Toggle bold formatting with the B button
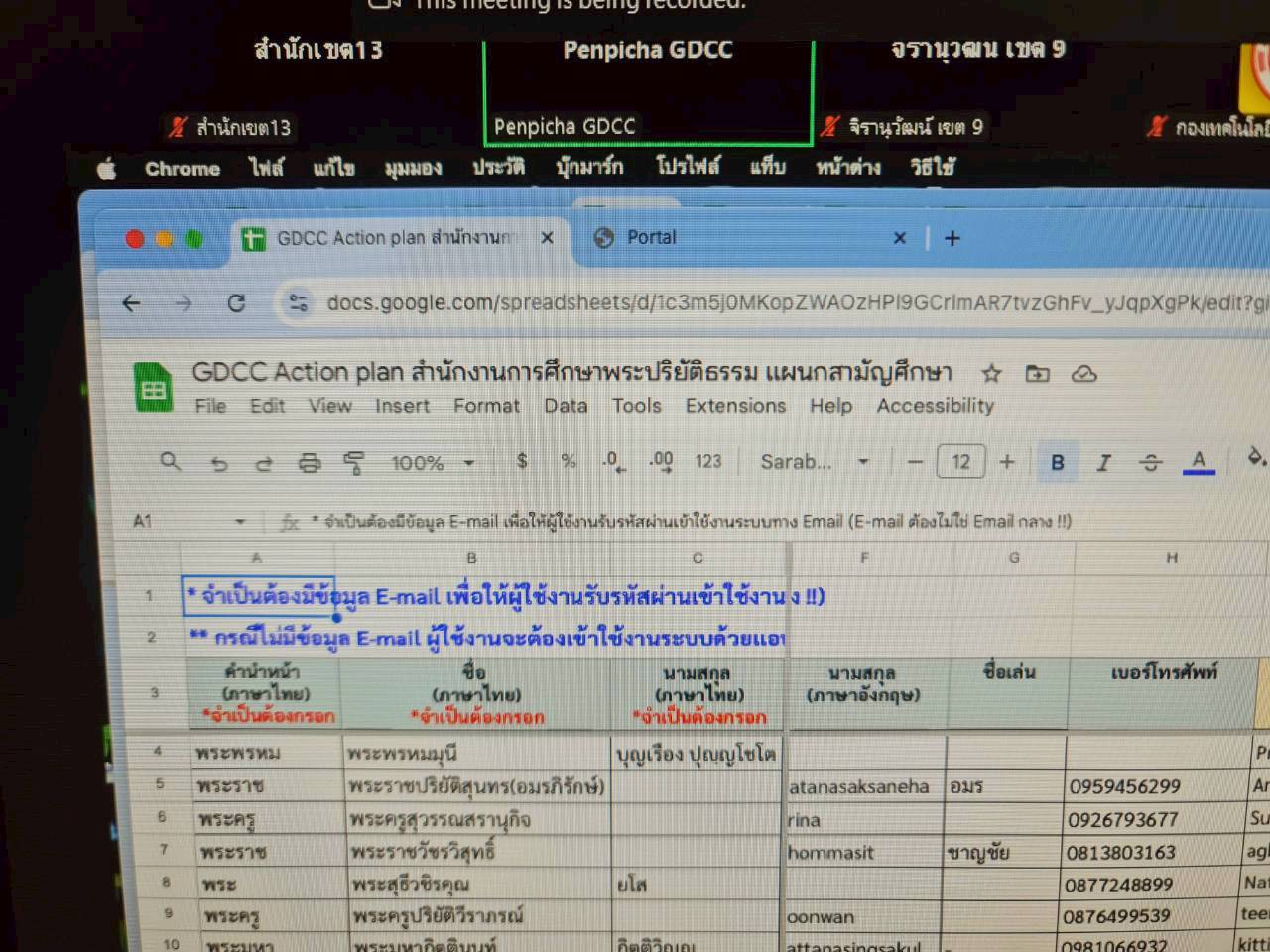The height and width of the screenshot is (952, 1270). pos(1058,462)
